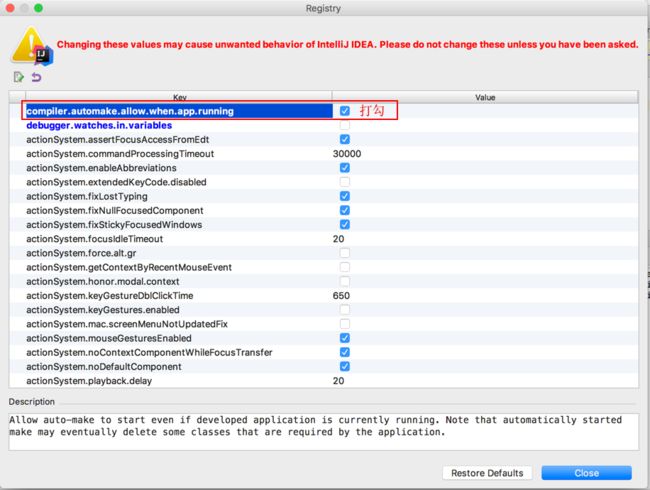Enable actionSystem.honor.modal.context checkbox
The width and height of the screenshot is (650, 490).
point(344,281)
